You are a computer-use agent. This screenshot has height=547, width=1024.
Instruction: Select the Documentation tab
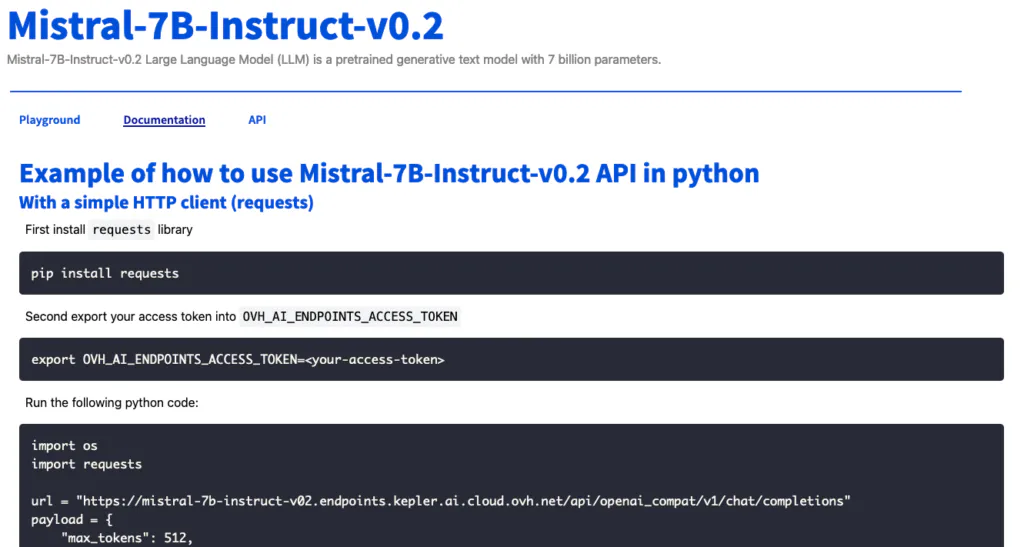tap(164, 120)
